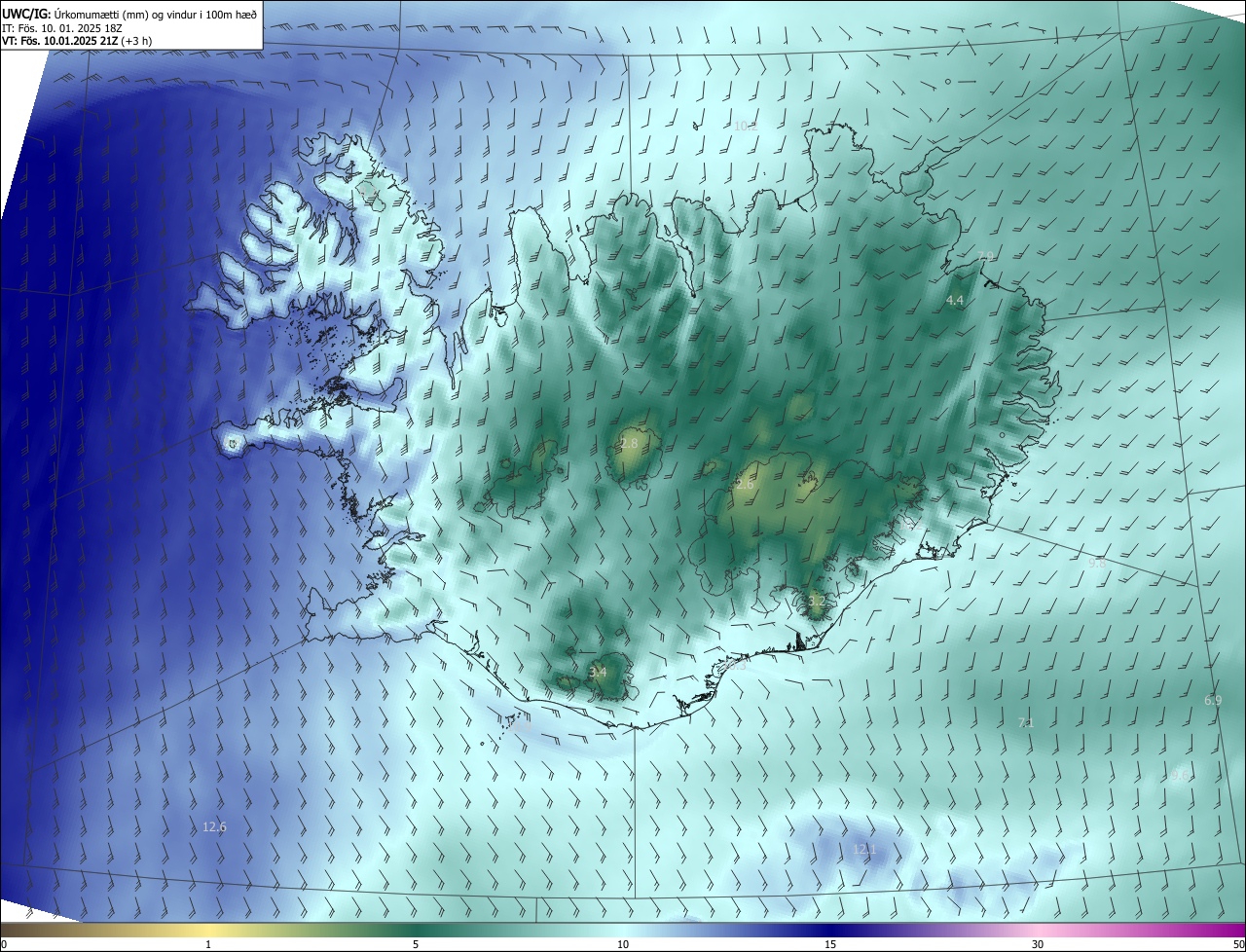This screenshot has width=1246, height=952.
Task: Click the 3.2 value near the south coast
Action: pos(817,603)
